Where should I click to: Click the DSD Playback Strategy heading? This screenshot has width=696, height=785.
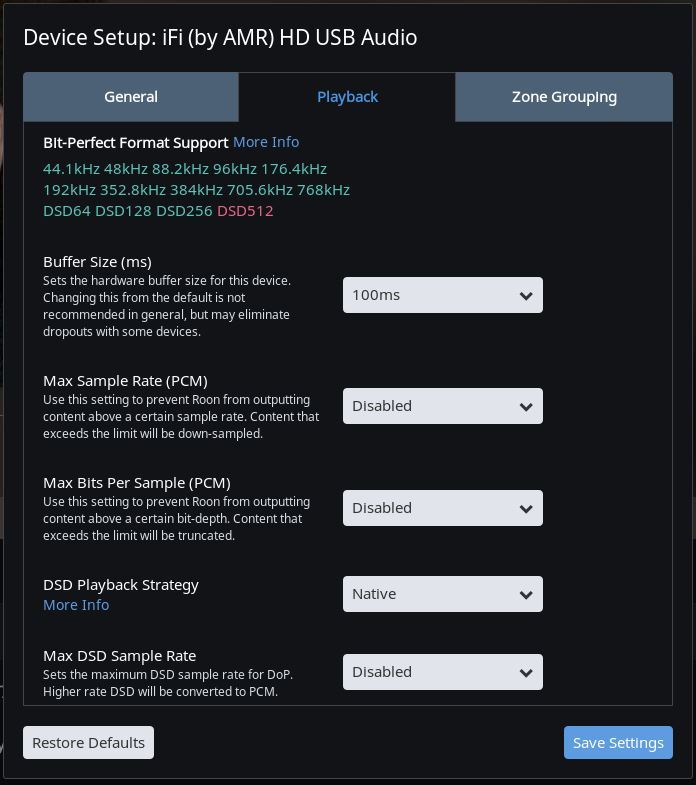pos(121,585)
